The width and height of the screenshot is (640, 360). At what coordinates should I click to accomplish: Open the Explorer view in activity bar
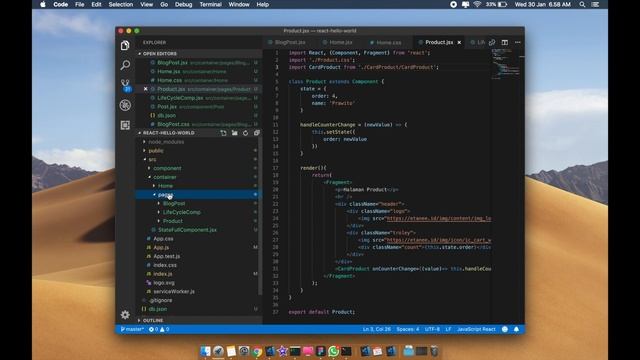(x=125, y=46)
